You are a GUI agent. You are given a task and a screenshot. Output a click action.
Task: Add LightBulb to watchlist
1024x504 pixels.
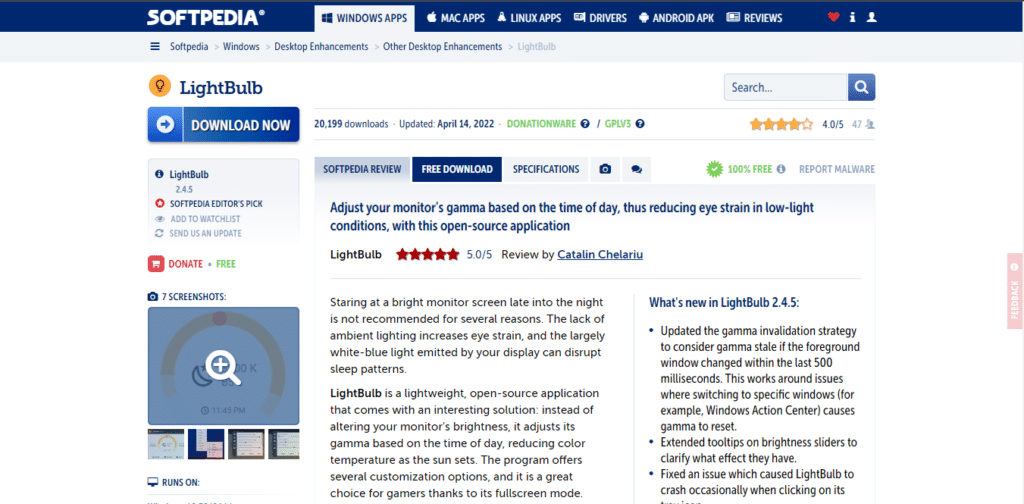click(x=204, y=218)
